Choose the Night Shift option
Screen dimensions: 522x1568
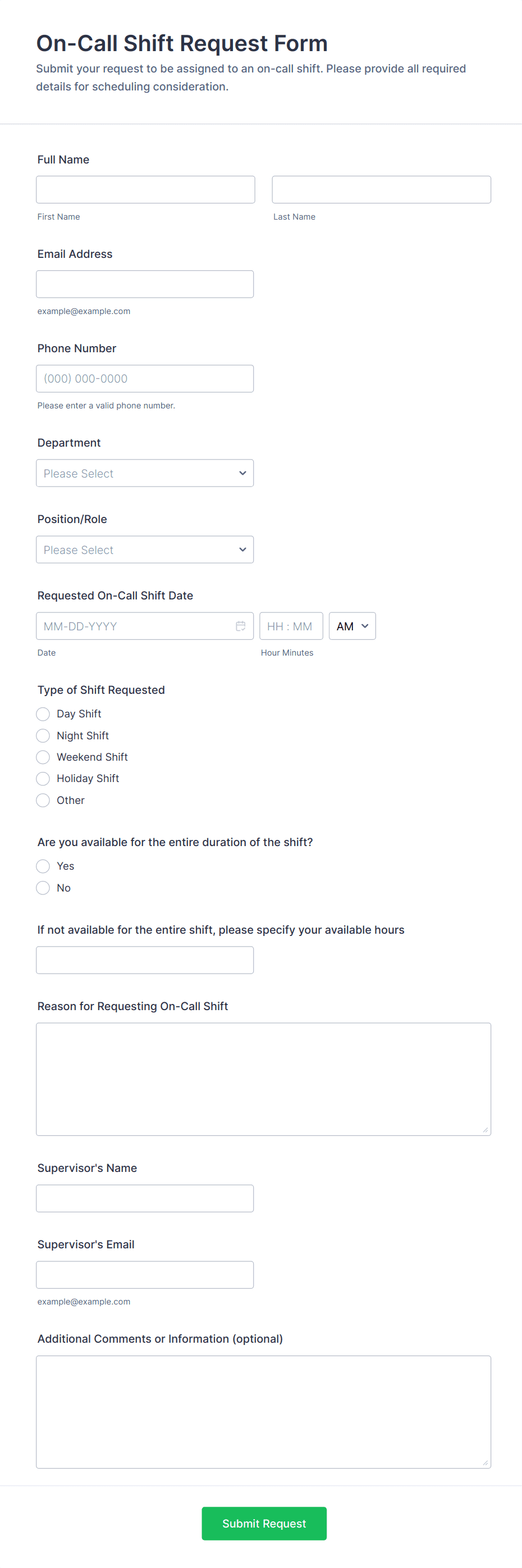43,735
